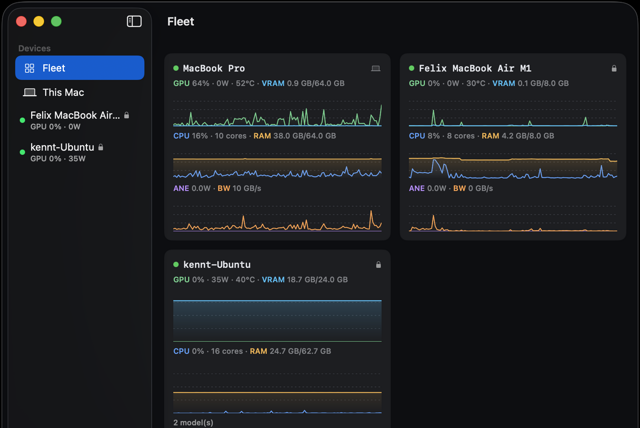The width and height of the screenshot is (640, 428).
Task: Open the MacBook Pro card title
Action: [214, 68]
